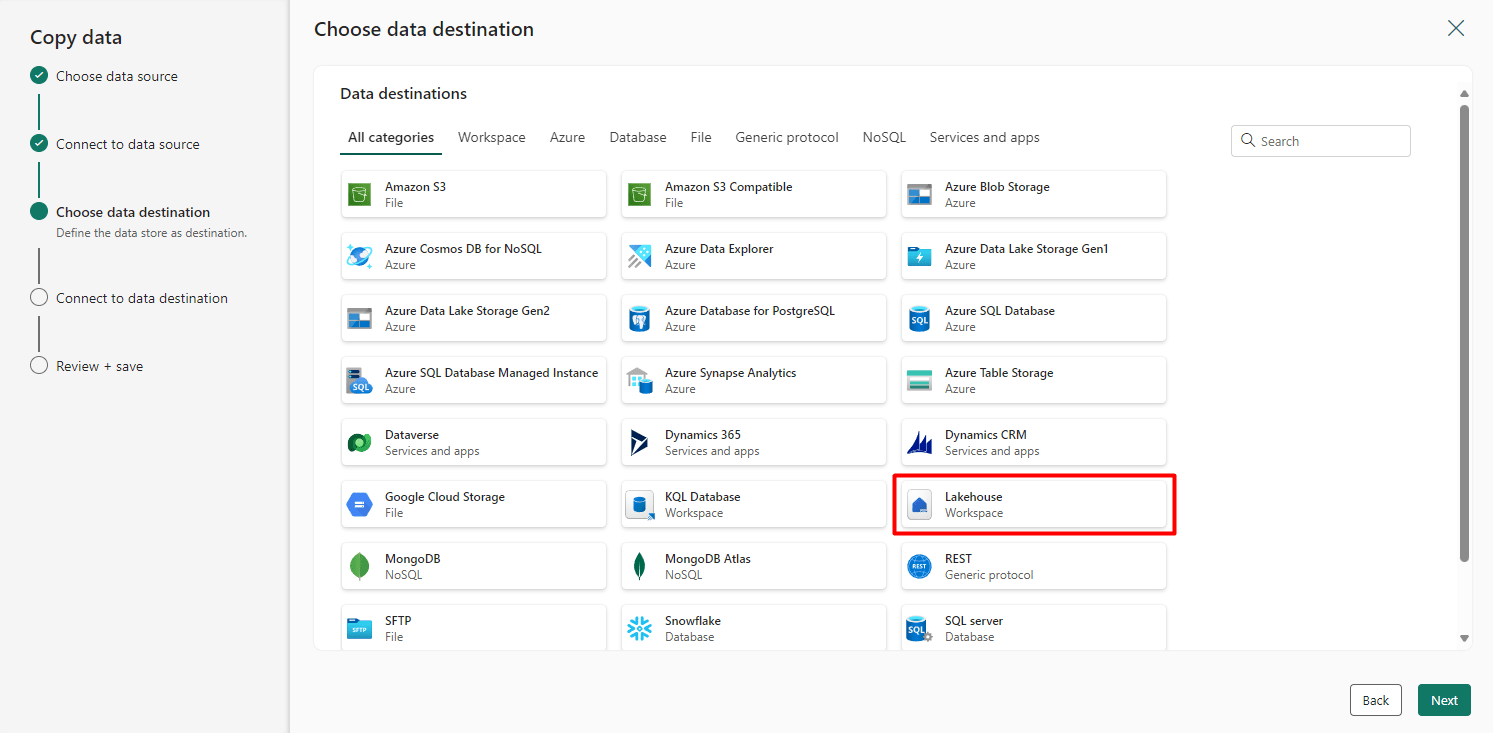Click the scroll down arrow of destination list
This screenshot has width=1493, height=733.
[x=1464, y=638]
